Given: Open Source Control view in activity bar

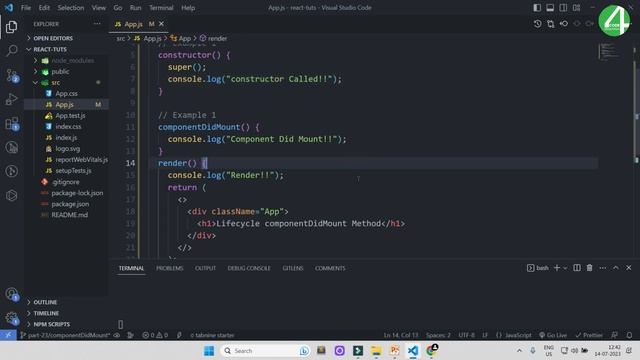Looking at the screenshot, I should click(12, 76).
